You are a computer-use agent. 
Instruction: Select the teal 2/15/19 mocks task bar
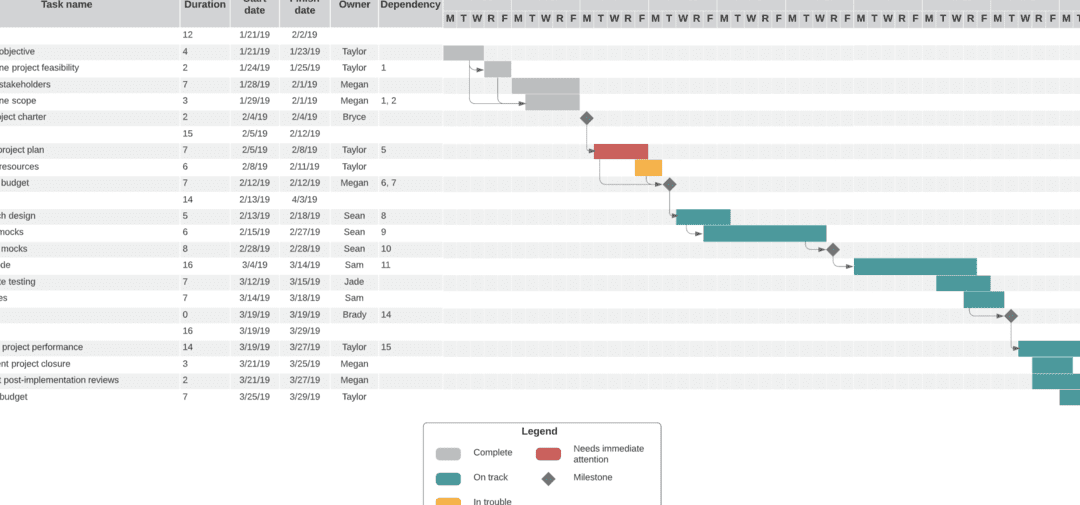point(765,233)
